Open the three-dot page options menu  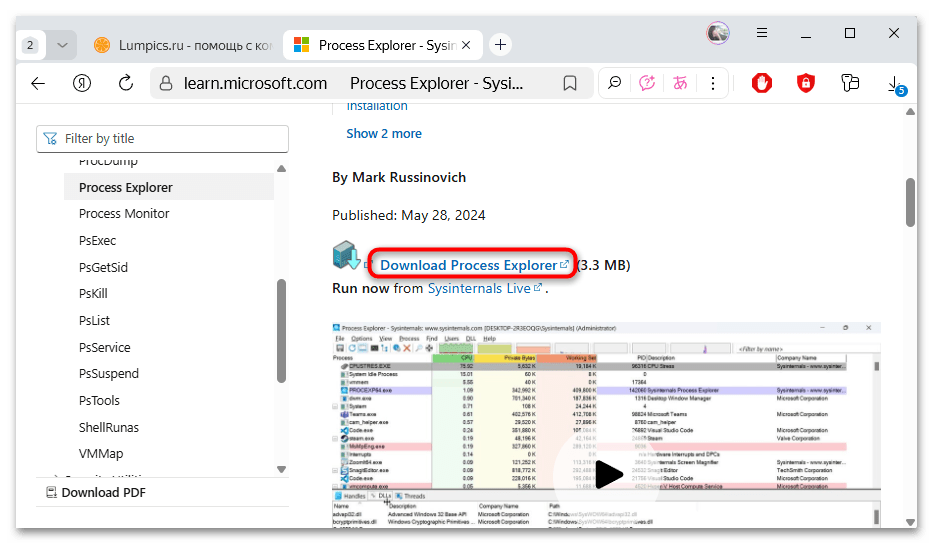[713, 83]
